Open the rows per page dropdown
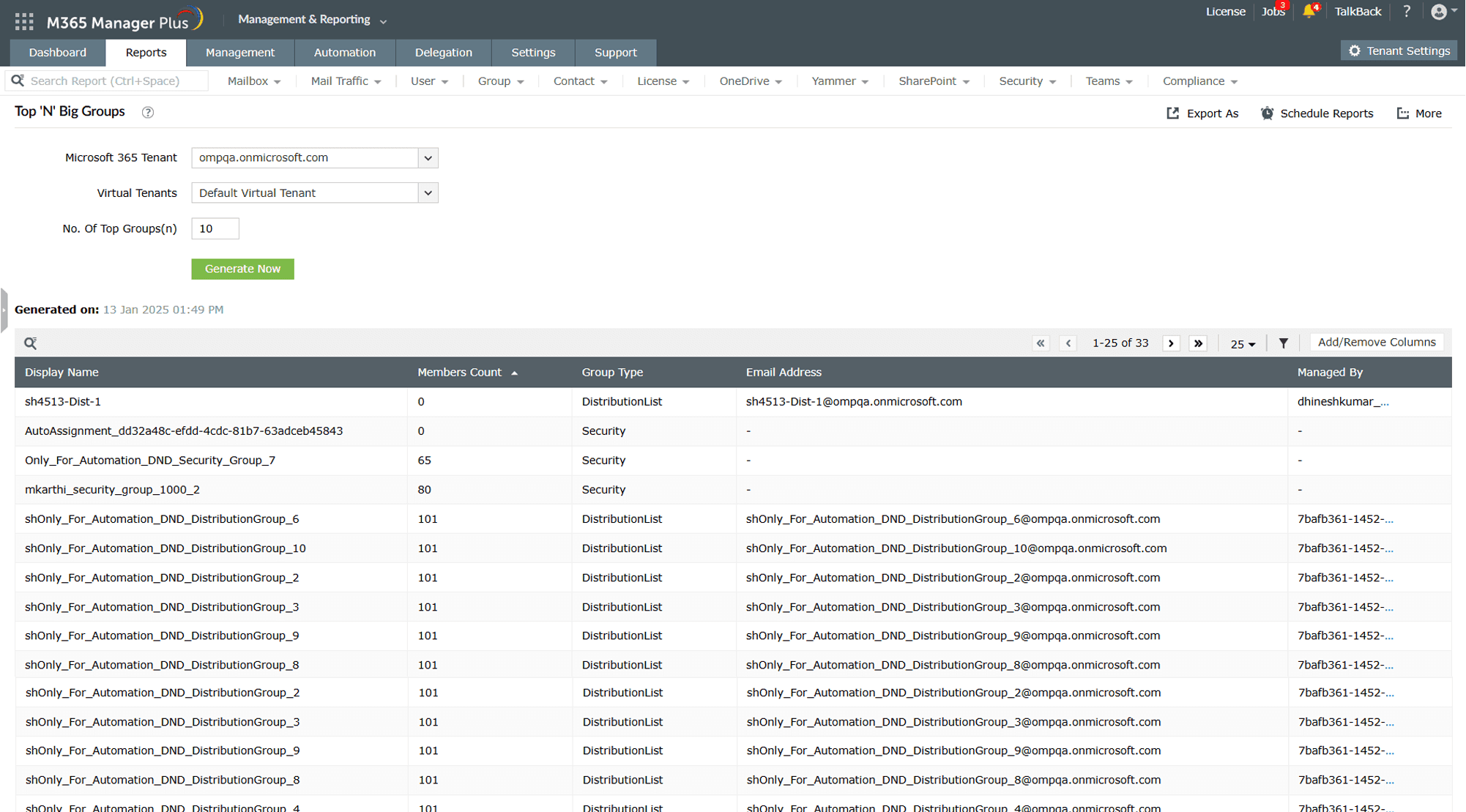Image resolution: width=1466 pixels, height=812 pixels. tap(1243, 343)
